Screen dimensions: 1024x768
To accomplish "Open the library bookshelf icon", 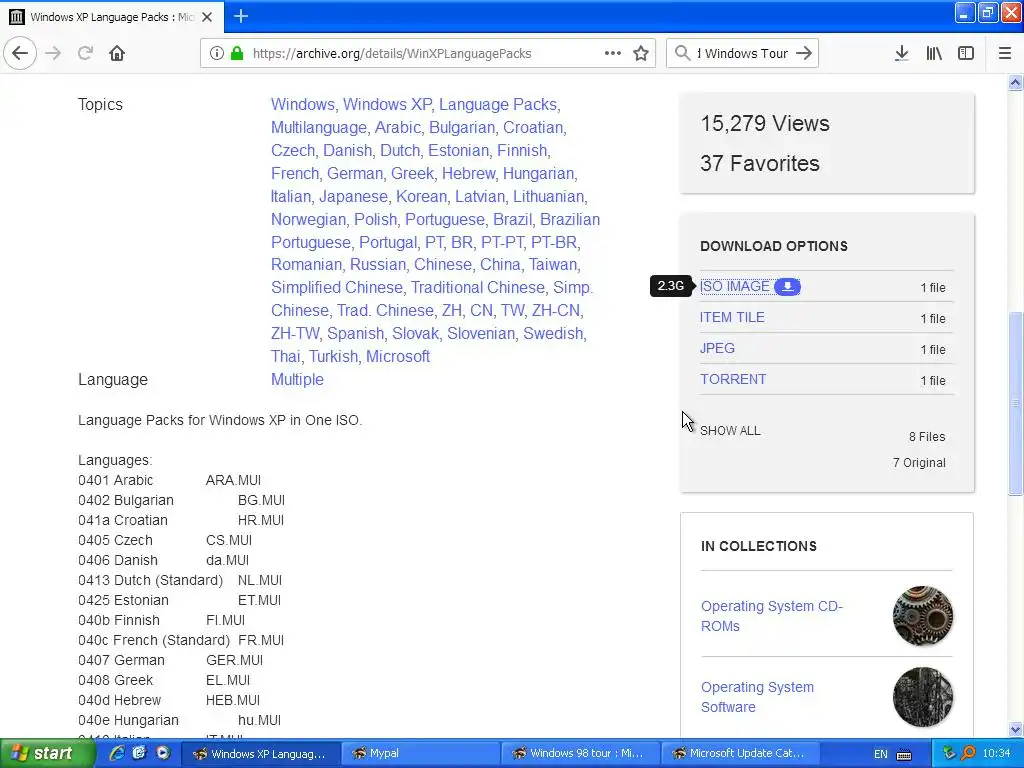I will (x=934, y=54).
